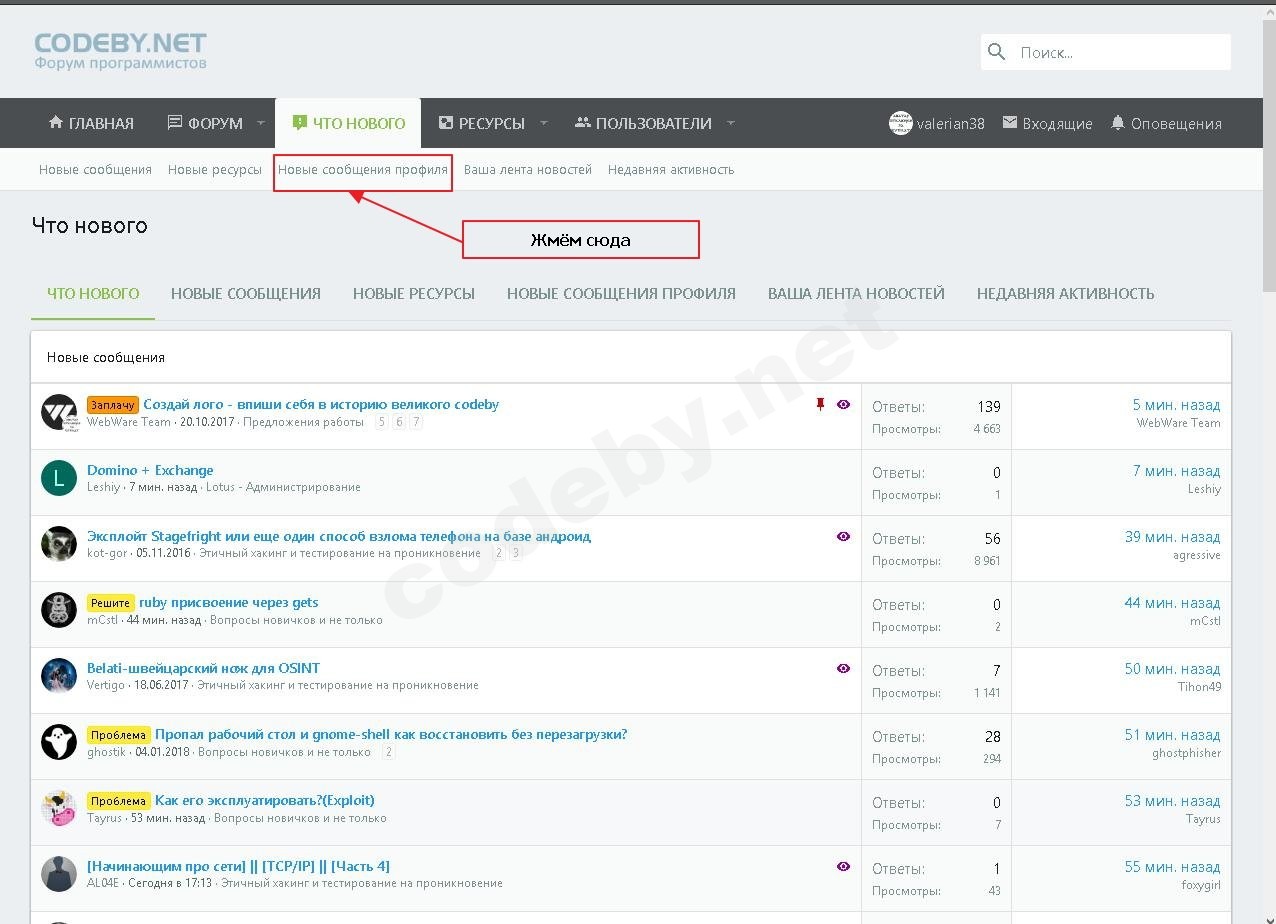
Task: Expand the Ресурсы dropdown arrow
Action: (x=544, y=123)
